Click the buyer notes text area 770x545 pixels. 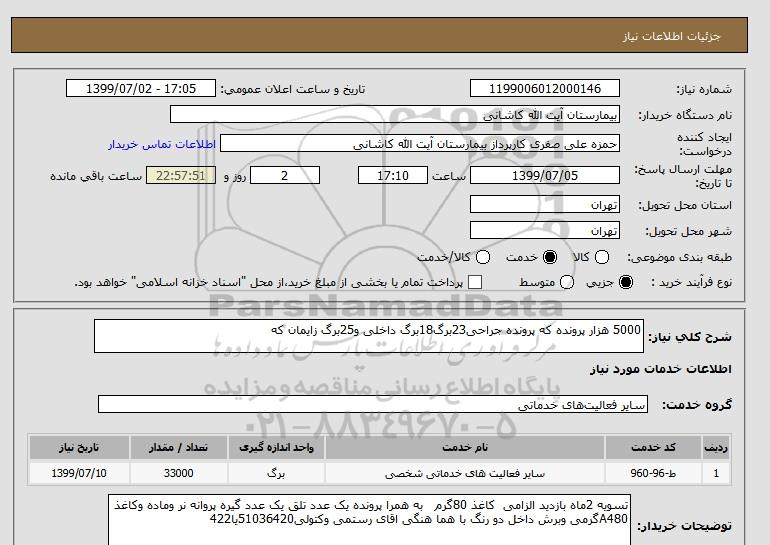[369, 520]
